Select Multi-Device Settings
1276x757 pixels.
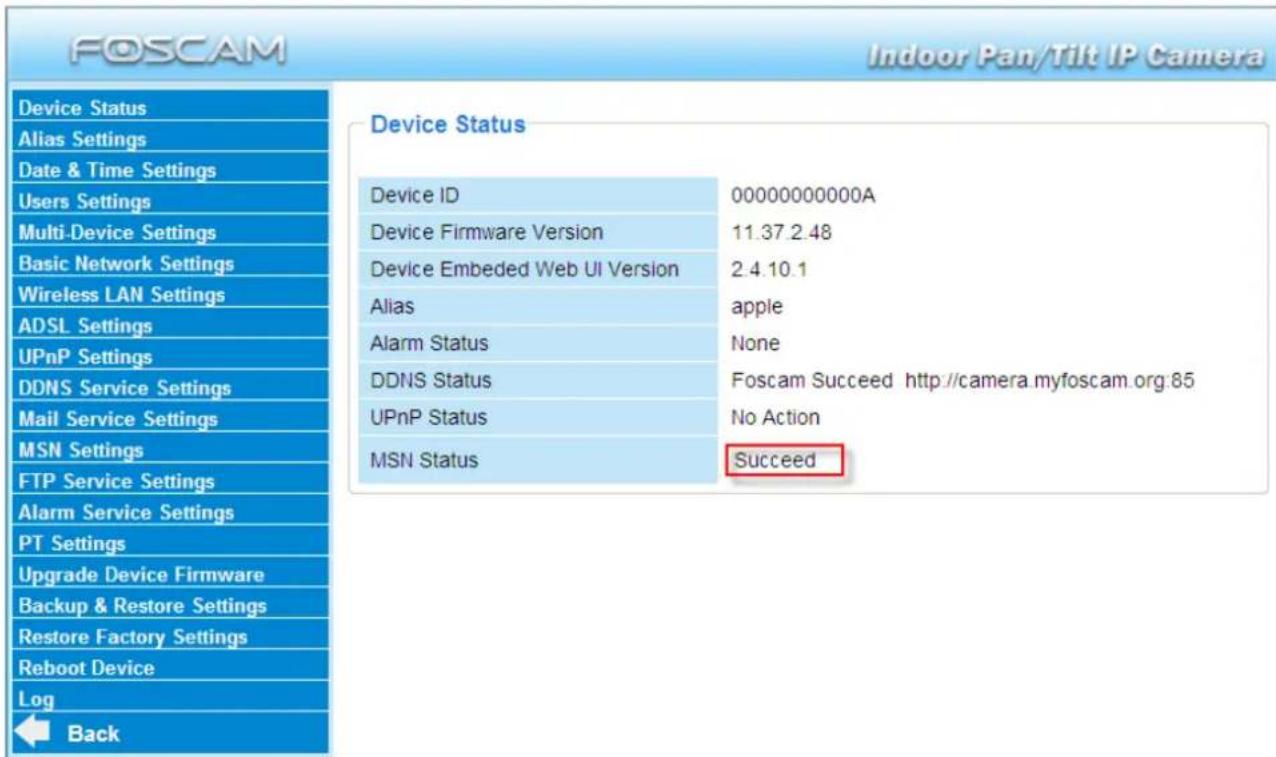[118, 233]
